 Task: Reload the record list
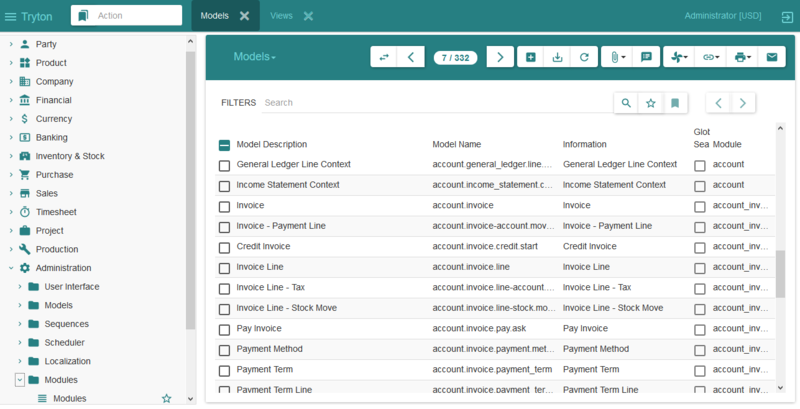[584, 57]
